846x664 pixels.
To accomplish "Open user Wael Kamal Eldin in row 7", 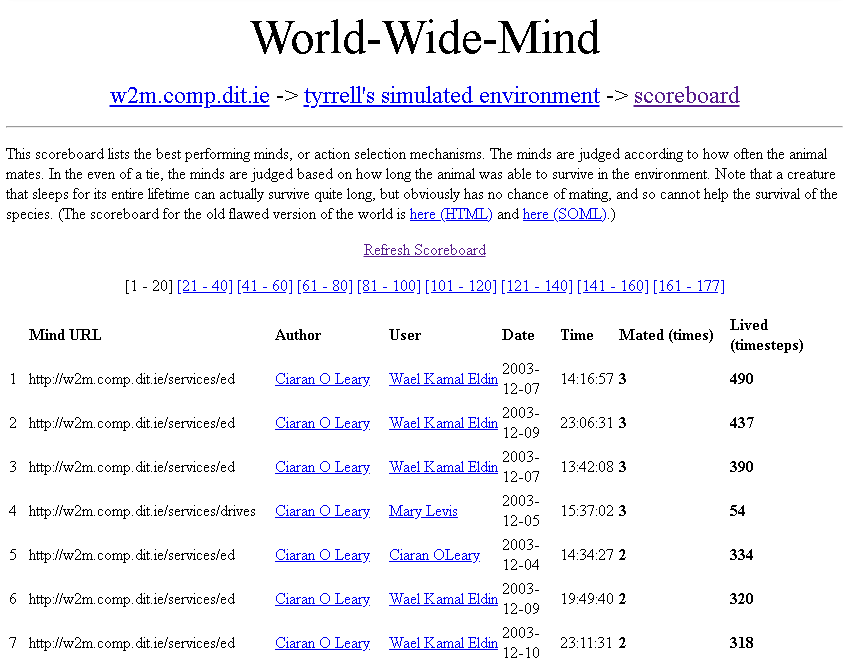I will point(443,643).
